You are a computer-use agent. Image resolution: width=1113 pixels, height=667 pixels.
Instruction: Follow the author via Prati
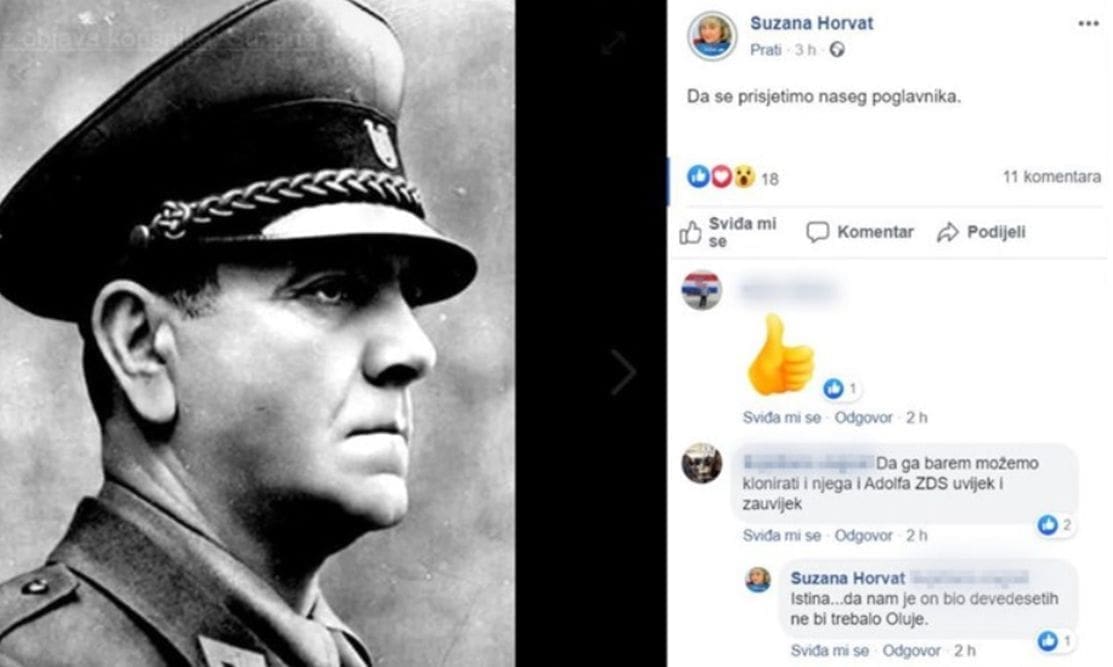pyautogui.click(x=765, y=49)
